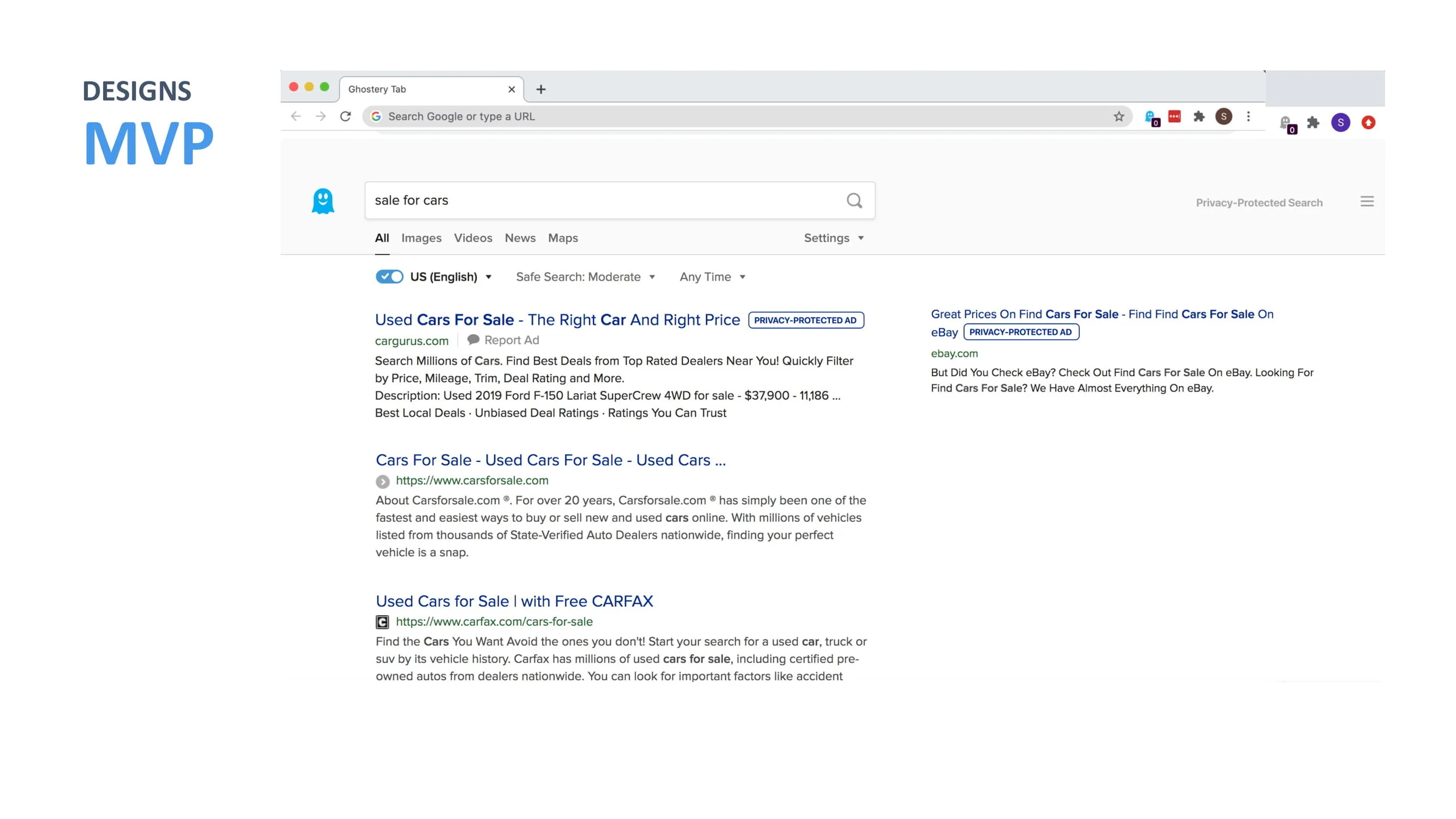Click the red update arrow icon

click(x=1368, y=123)
